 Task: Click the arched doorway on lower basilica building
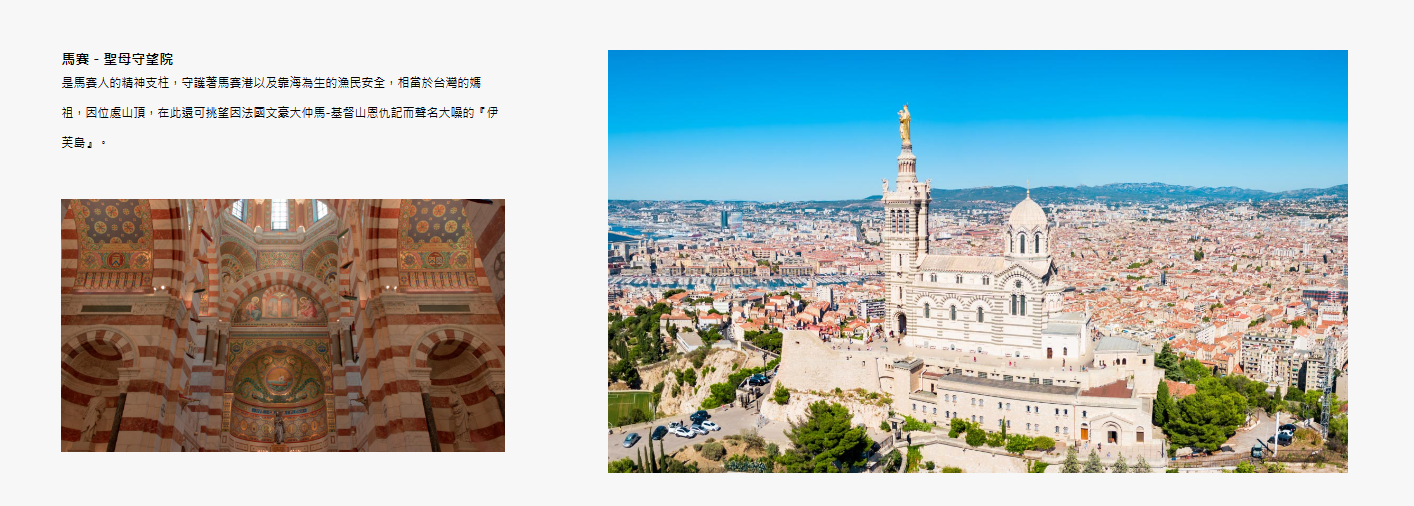click(x=1112, y=435)
